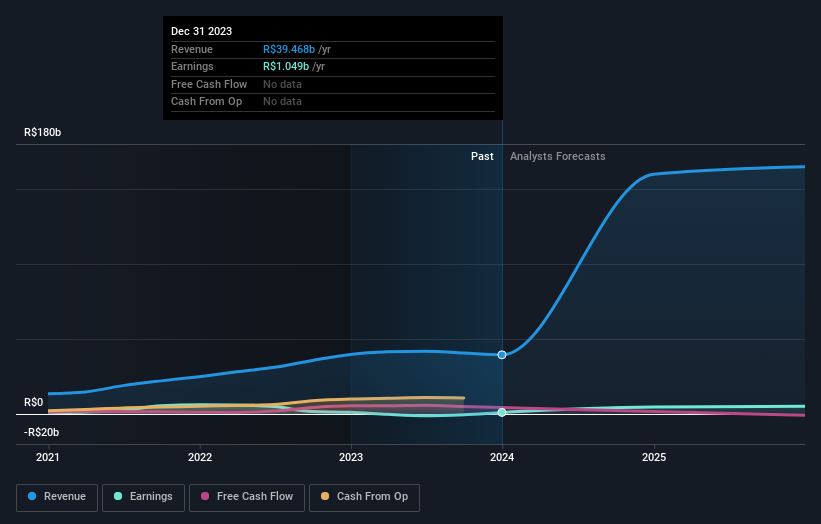This screenshot has height=524, width=821.
Task: Click the 'Revenue' row label in tooltip
Action: point(192,49)
